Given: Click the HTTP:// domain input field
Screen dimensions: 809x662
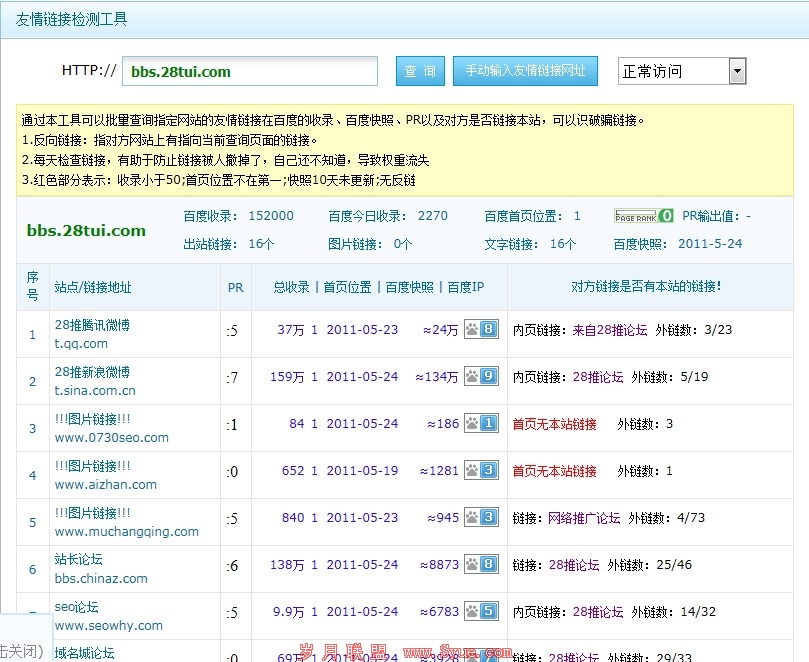Looking at the screenshot, I should (x=250, y=71).
